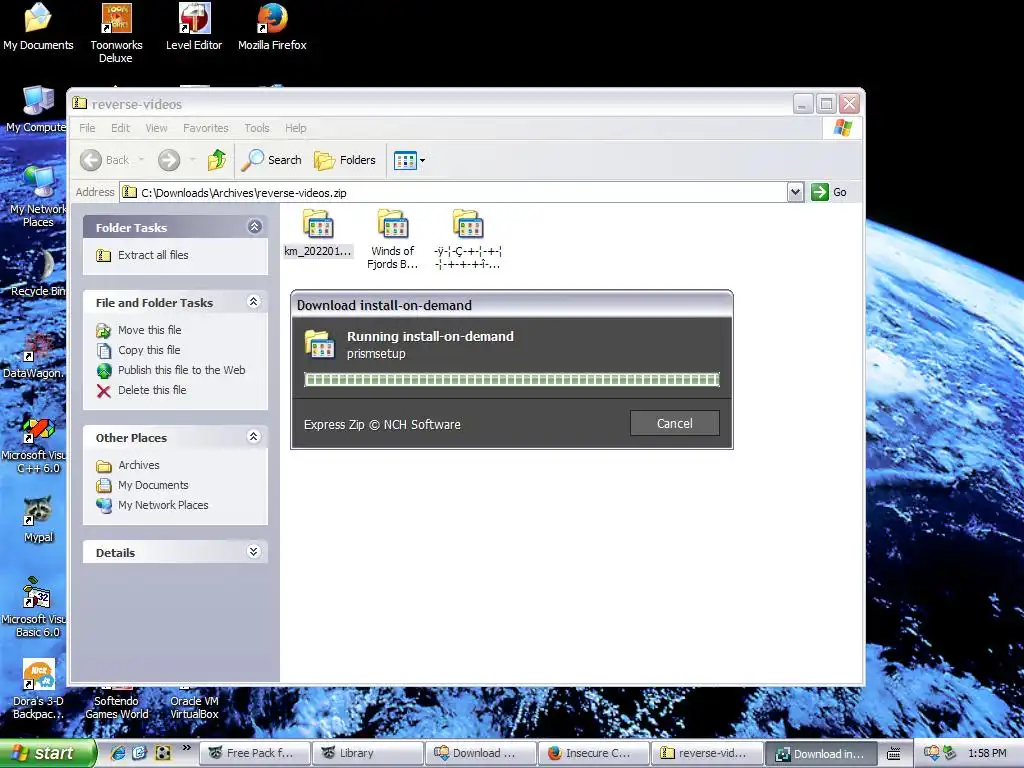Image resolution: width=1024 pixels, height=768 pixels.
Task: Launch Microsoft Visual C++ 6.0 shortcut
Action: coord(34,444)
